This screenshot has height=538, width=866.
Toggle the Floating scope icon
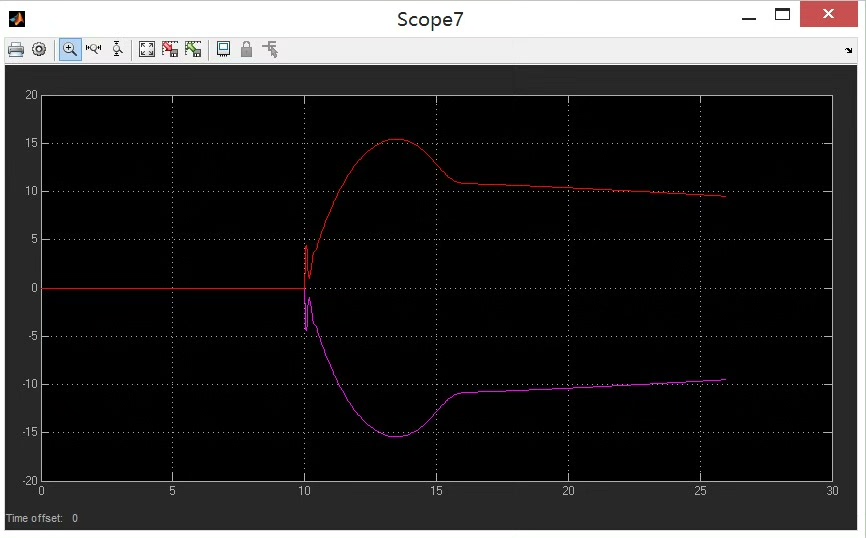coord(224,50)
